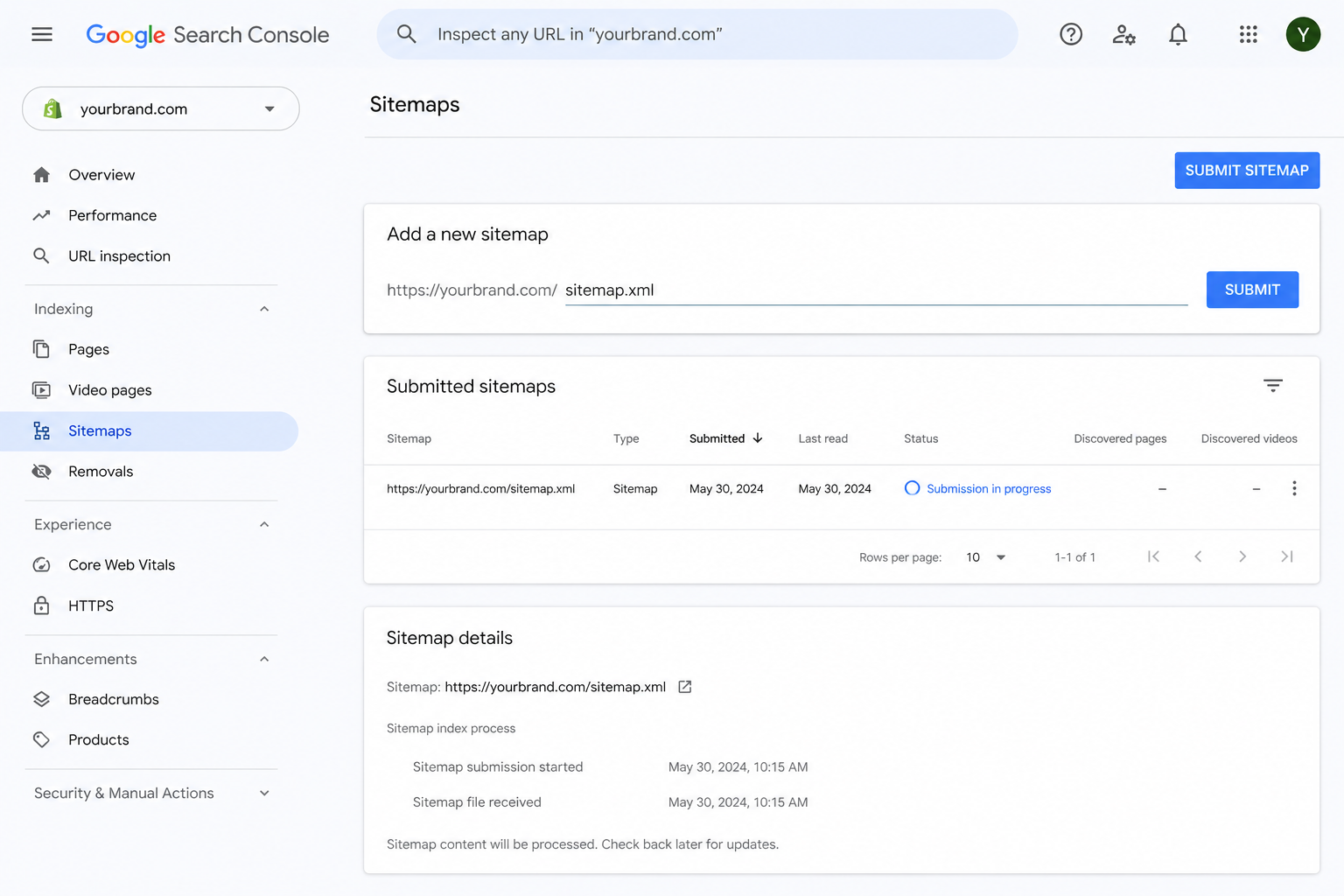Click the SUBMIT SITEMAP button

1247,171
